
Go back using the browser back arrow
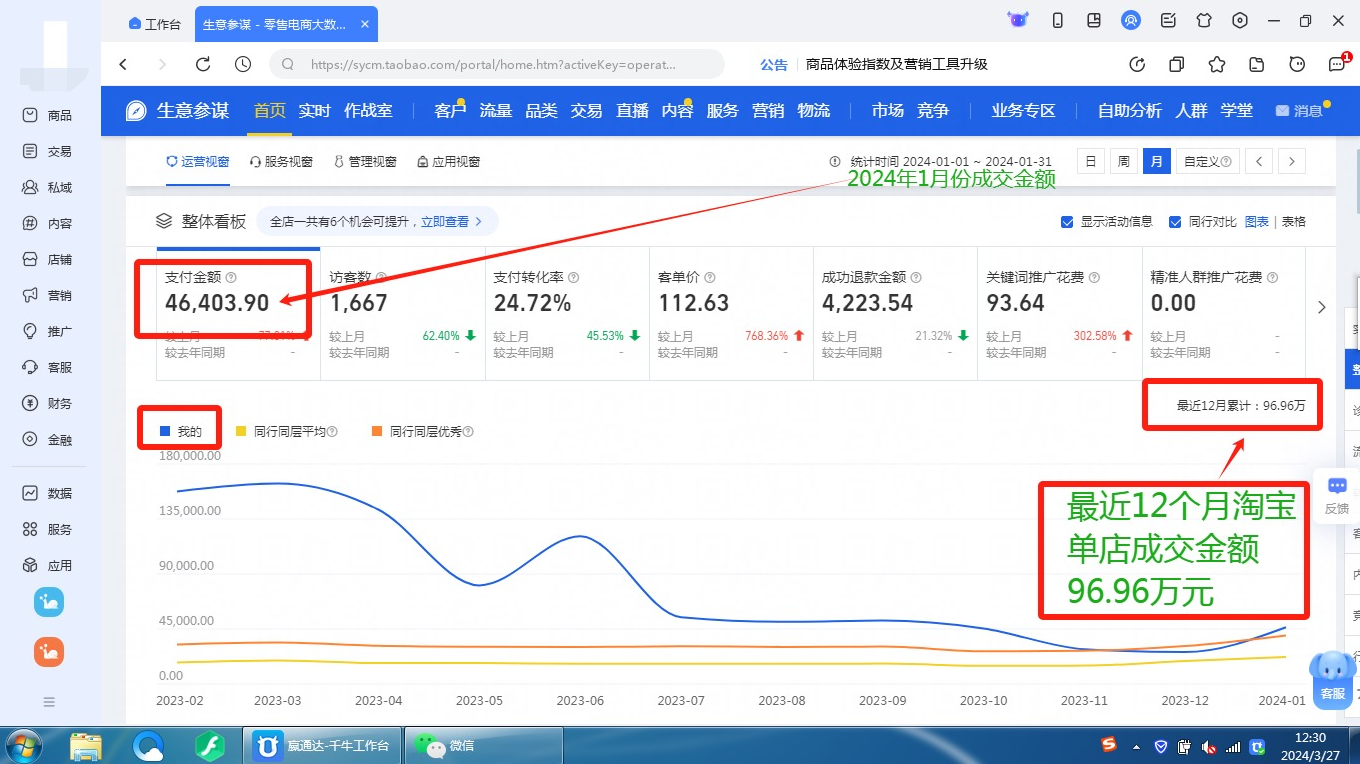[124, 64]
